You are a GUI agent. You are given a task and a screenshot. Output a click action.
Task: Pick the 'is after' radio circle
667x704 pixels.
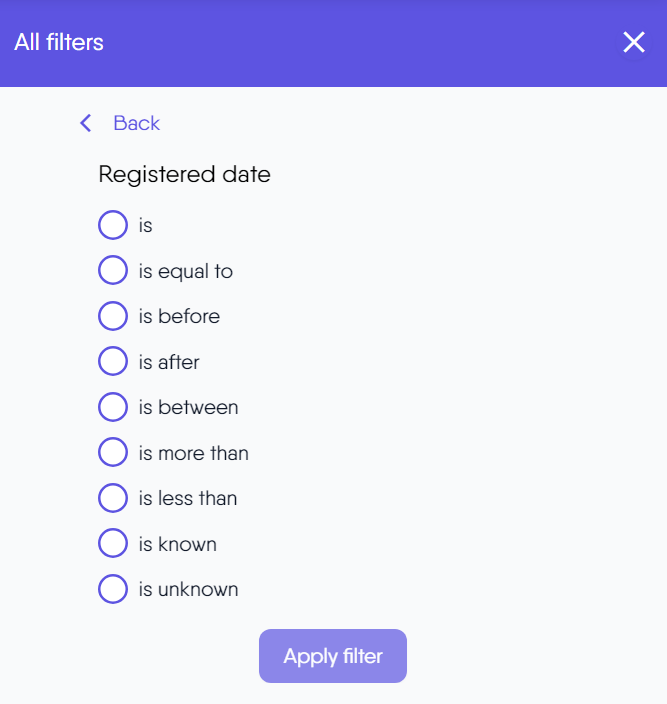[x=113, y=361]
